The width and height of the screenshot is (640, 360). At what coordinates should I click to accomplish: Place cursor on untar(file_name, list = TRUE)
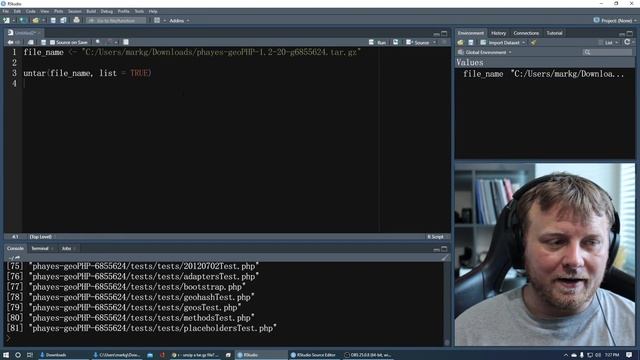pyautogui.click(x=87, y=73)
